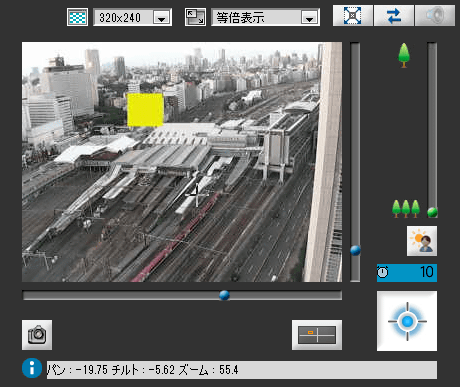Expand the 等倍表示 display size dropdown
Viewport: 460px width, 387px height.
(x=265, y=17)
